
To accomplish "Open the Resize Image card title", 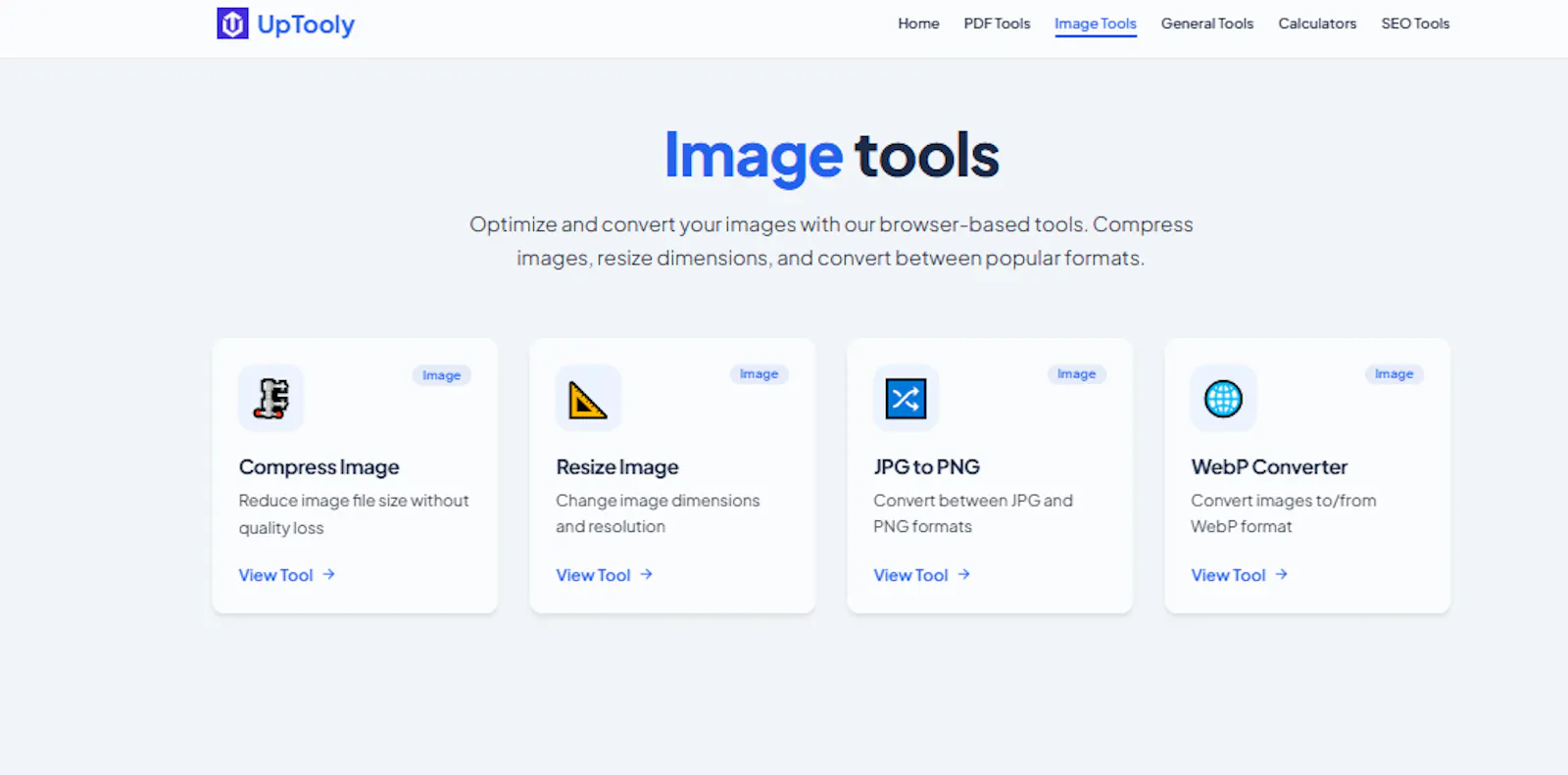I will click(617, 467).
